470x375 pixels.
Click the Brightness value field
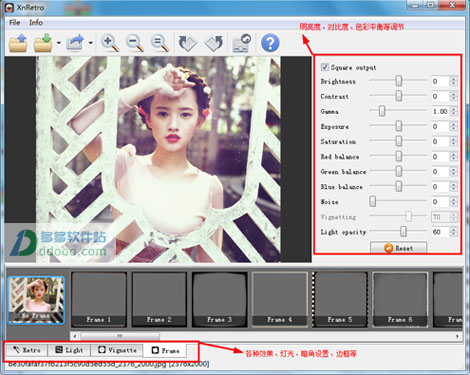click(x=440, y=81)
